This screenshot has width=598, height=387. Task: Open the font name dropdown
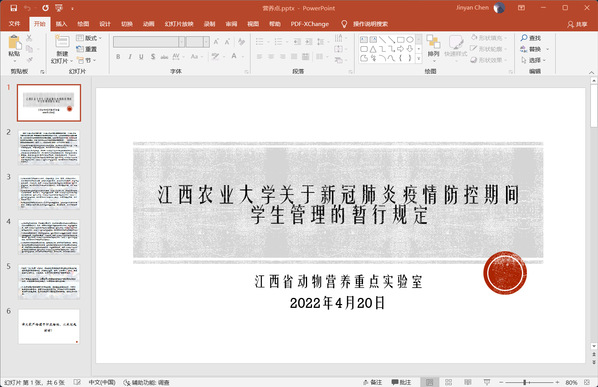click(x=182, y=42)
